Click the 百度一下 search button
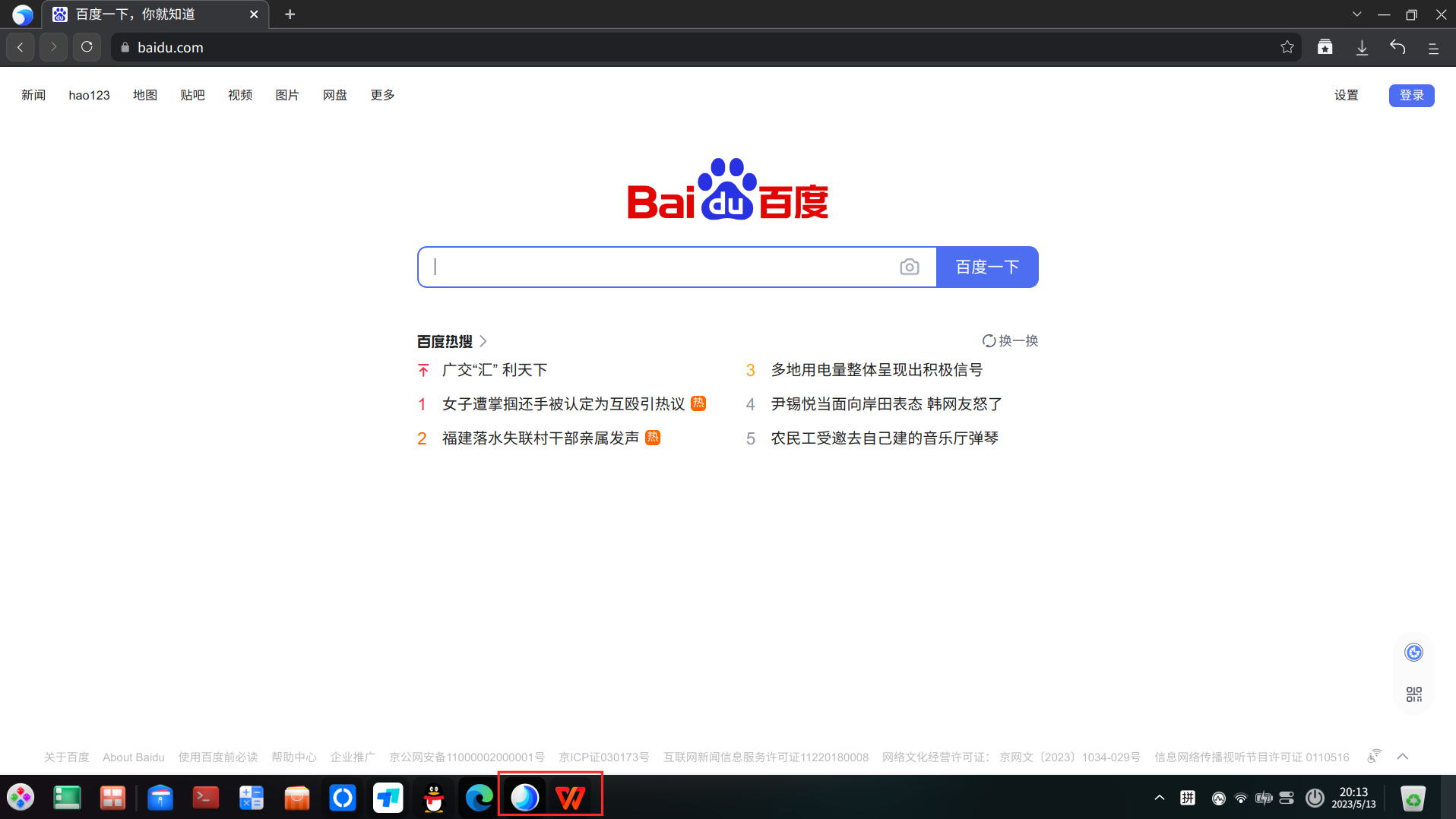Viewport: 1456px width, 819px height. [987, 267]
